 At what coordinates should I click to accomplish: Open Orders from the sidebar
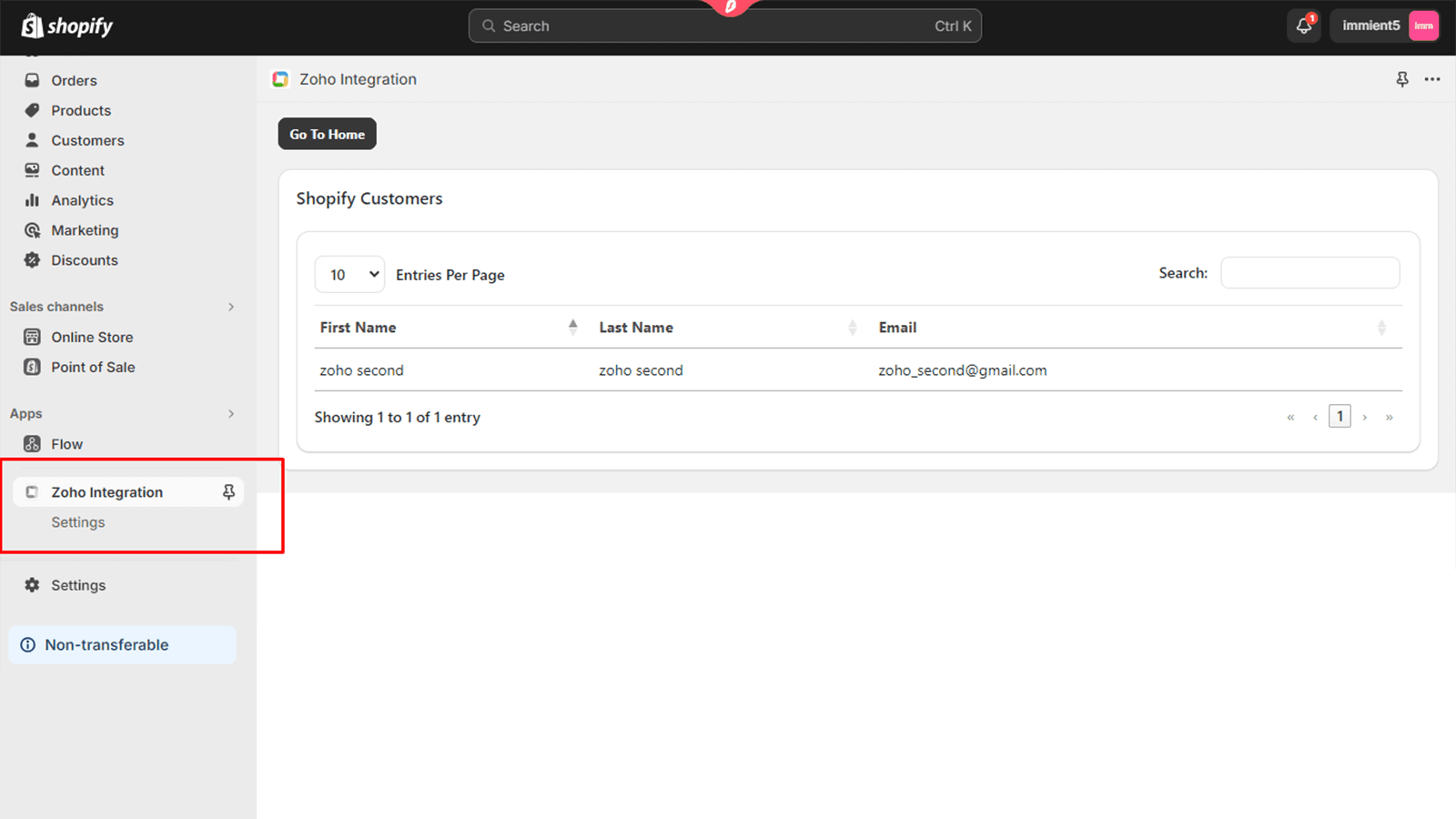[x=74, y=80]
